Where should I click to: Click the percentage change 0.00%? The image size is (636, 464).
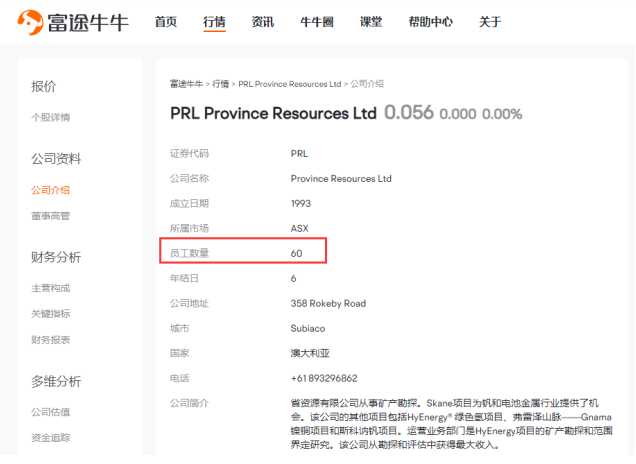coord(502,114)
